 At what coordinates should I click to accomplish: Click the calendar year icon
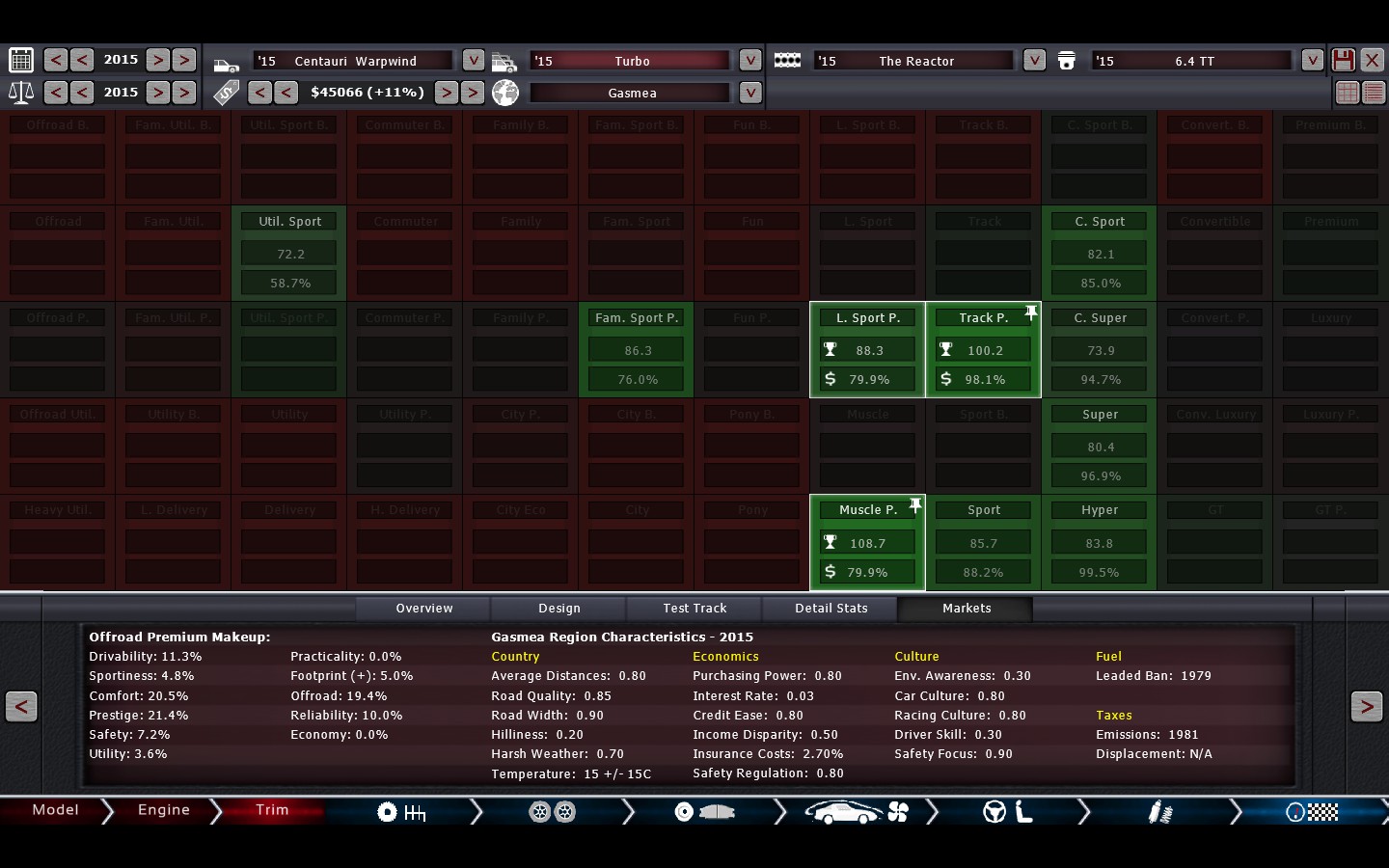(21, 60)
